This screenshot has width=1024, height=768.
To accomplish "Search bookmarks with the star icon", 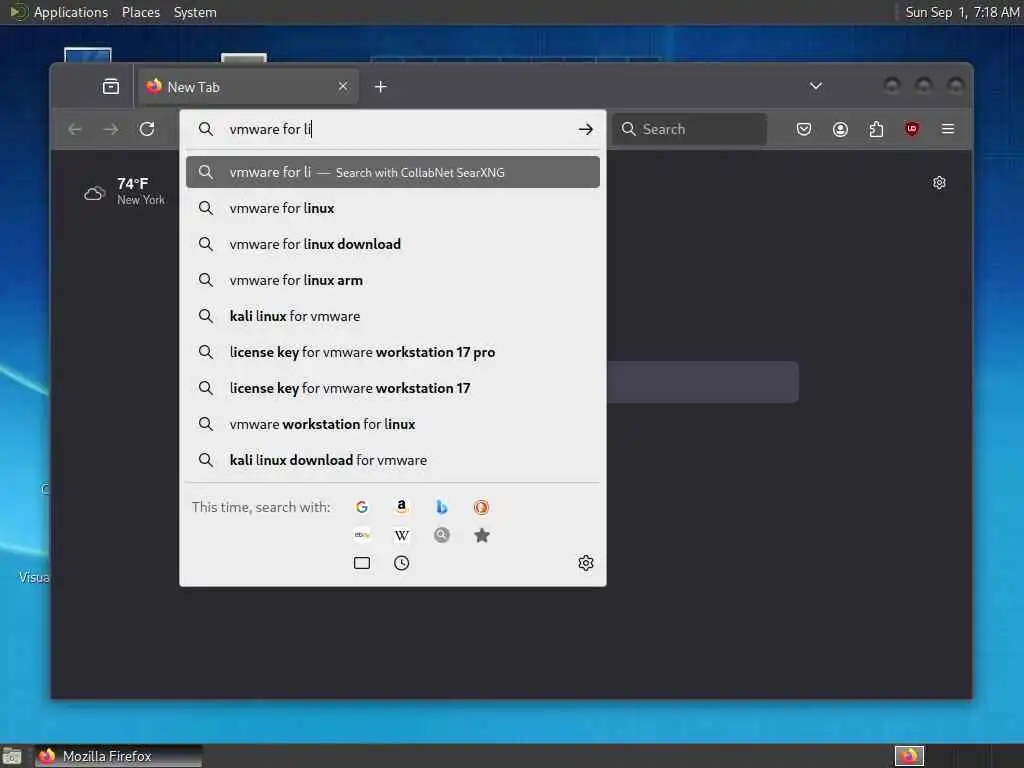I will (481, 535).
